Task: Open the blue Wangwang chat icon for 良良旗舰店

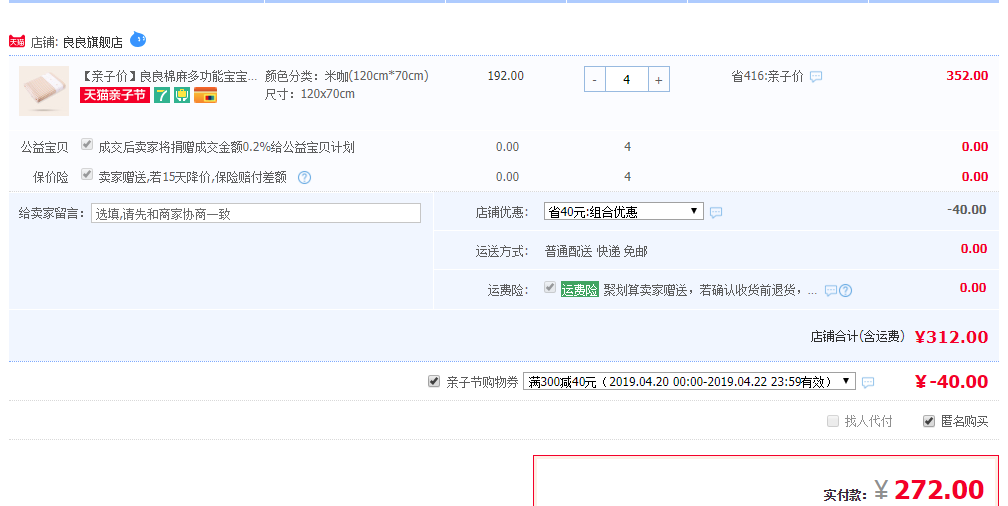Action: 138,40
